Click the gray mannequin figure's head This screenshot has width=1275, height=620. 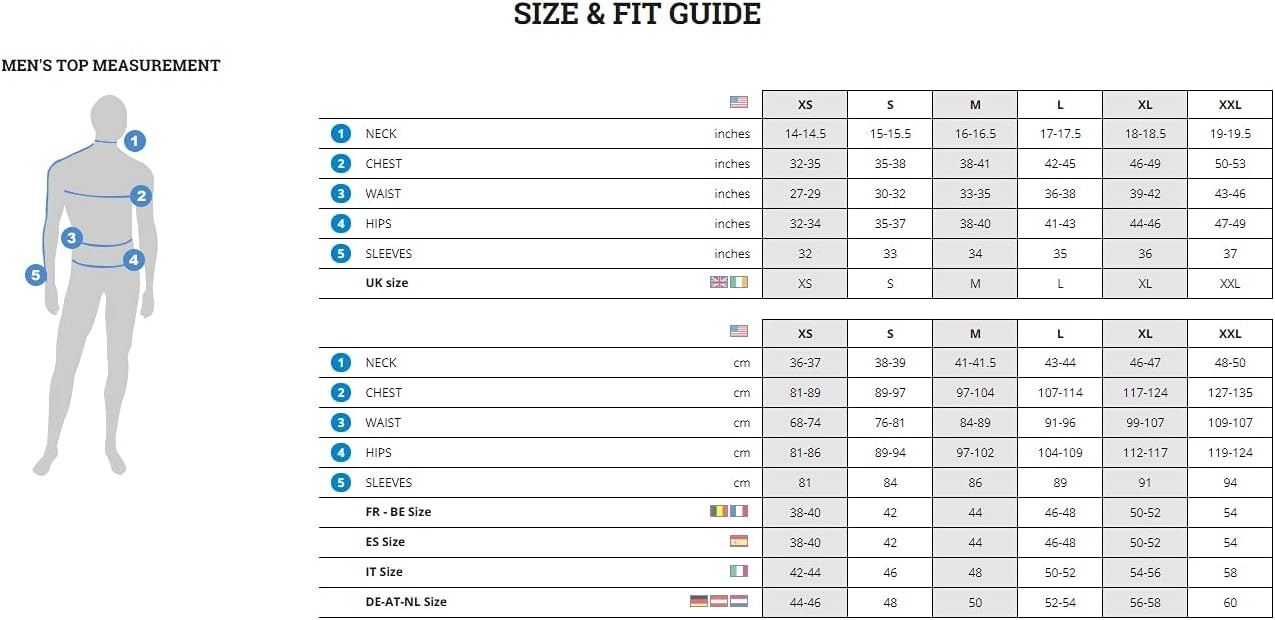click(x=109, y=117)
